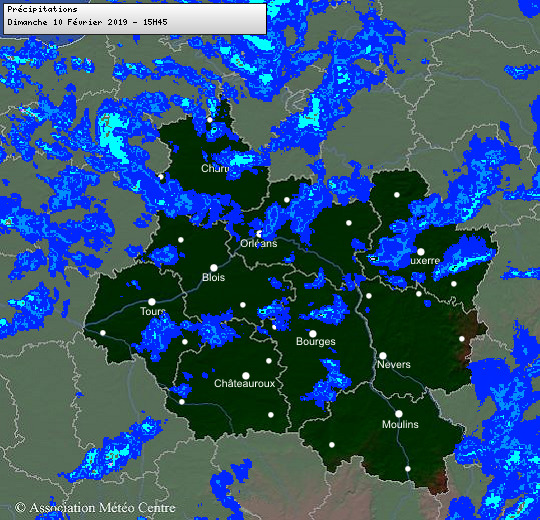
Task: Click the date line Dimanche 10 Février 2019
Action: click(x=68, y=22)
